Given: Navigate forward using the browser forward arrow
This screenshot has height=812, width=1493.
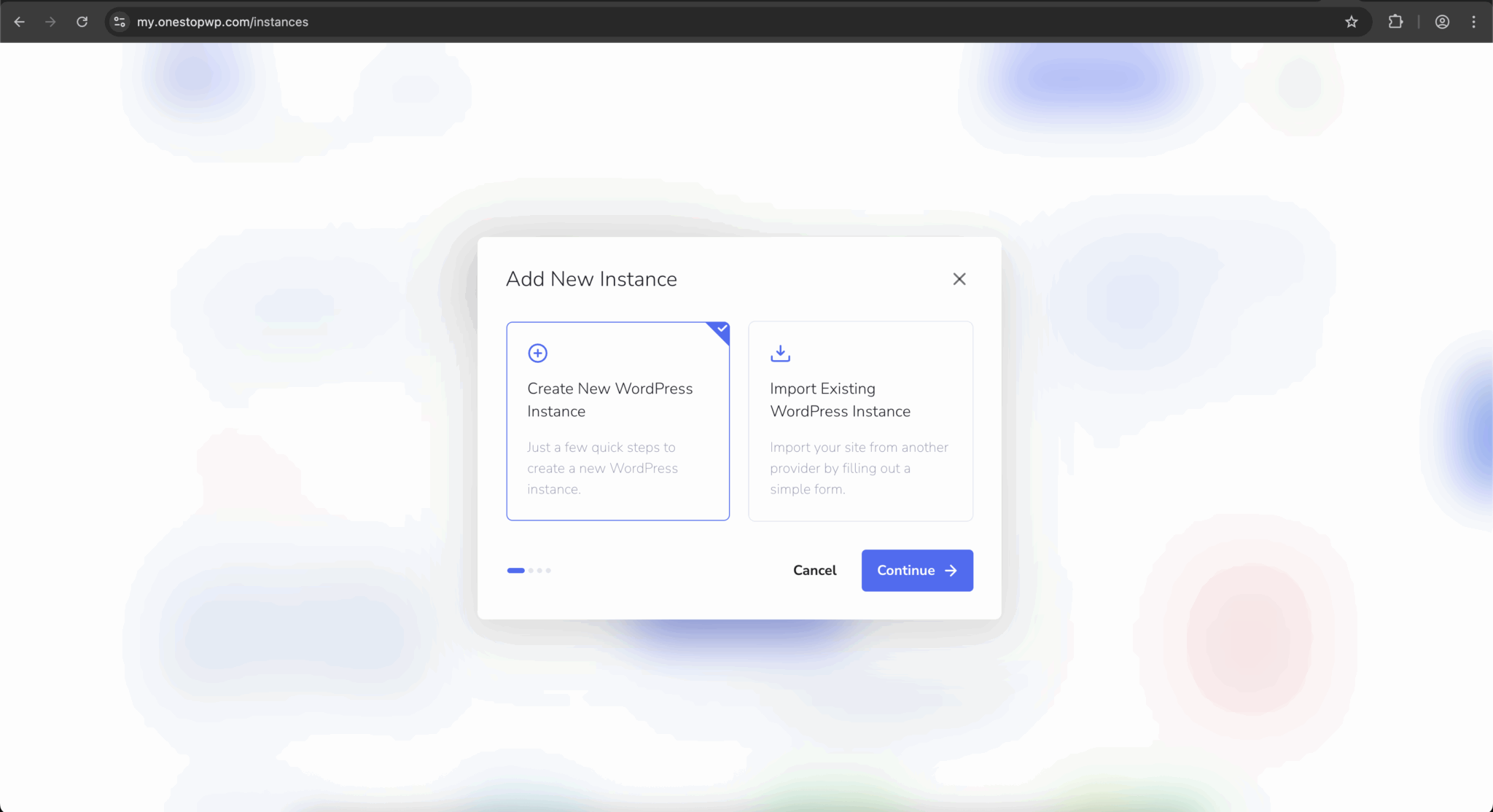Looking at the screenshot, I should 50,21.
